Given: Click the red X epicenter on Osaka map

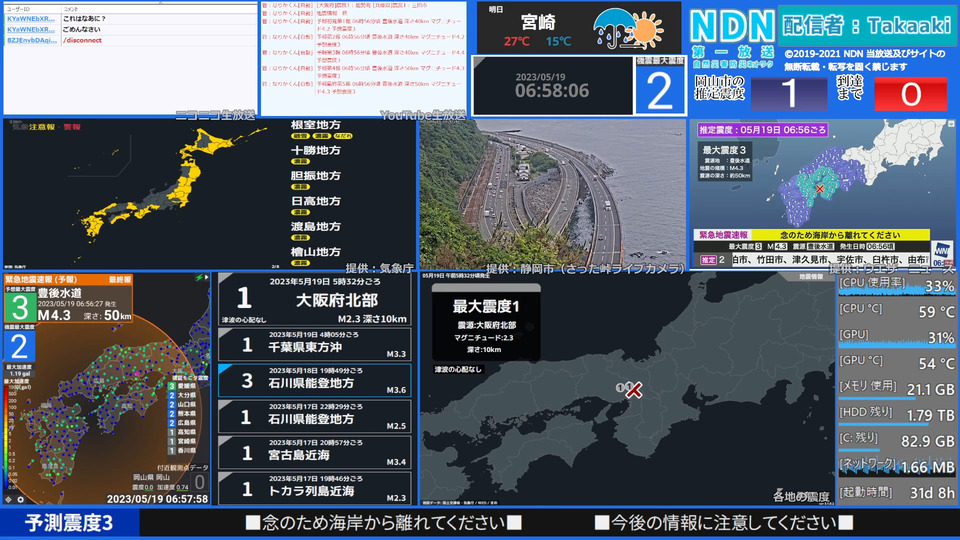Looking at the screenshot, I should tap(634, 389).
